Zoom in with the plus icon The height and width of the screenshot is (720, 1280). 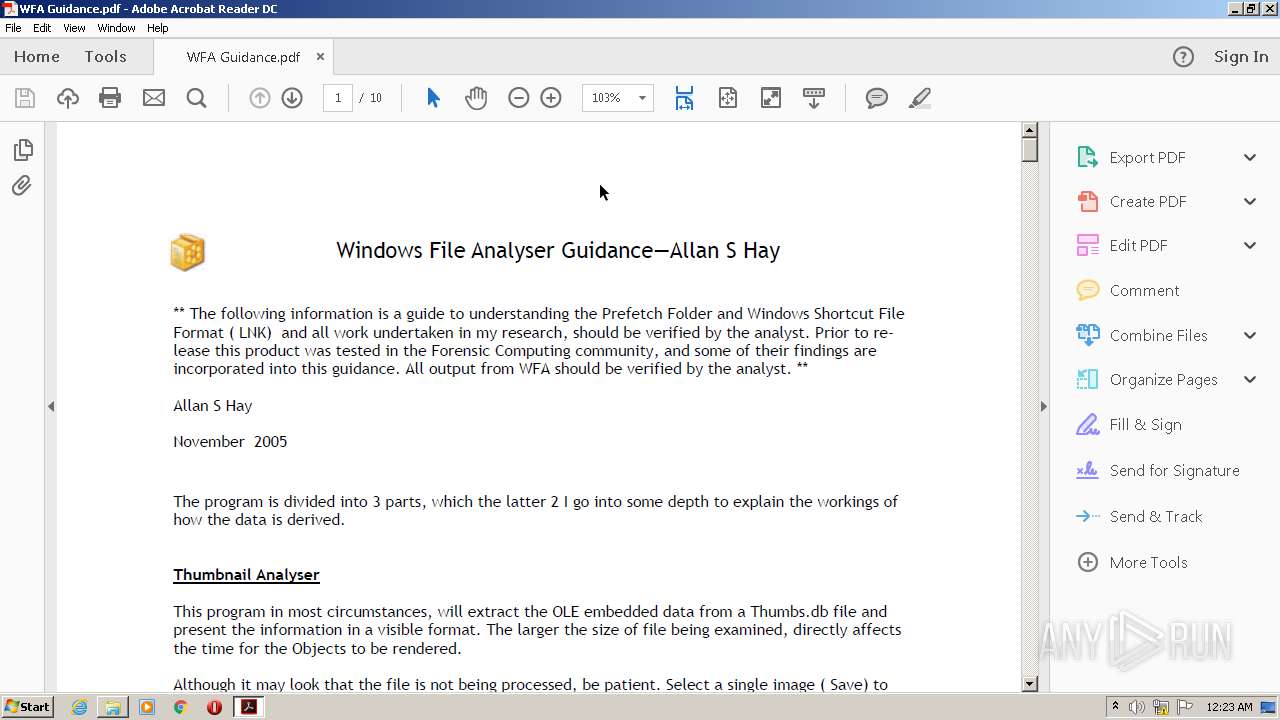[x=551, y=98]
